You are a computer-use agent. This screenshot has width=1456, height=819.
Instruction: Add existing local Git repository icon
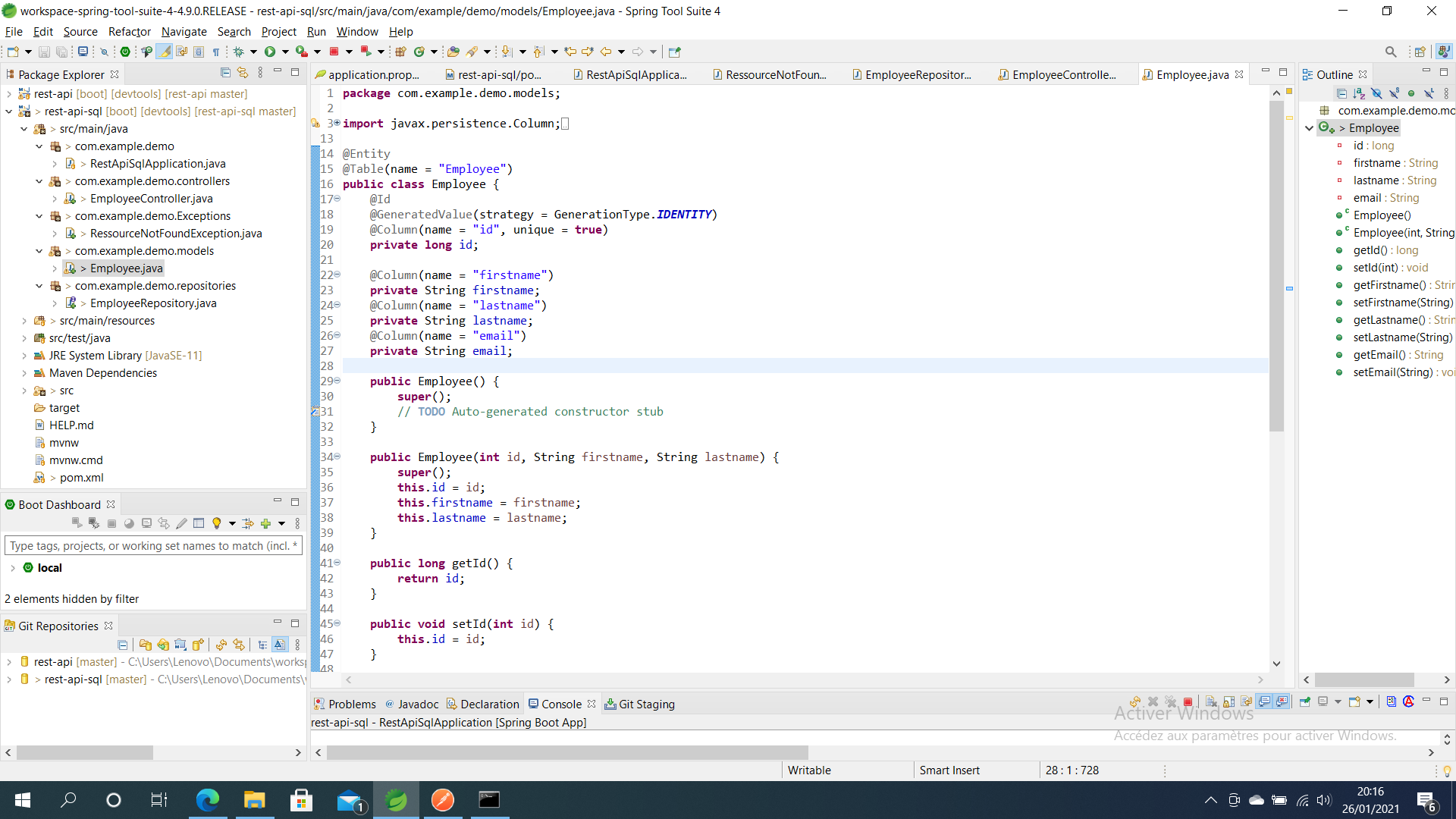click(x=145, y=645)
